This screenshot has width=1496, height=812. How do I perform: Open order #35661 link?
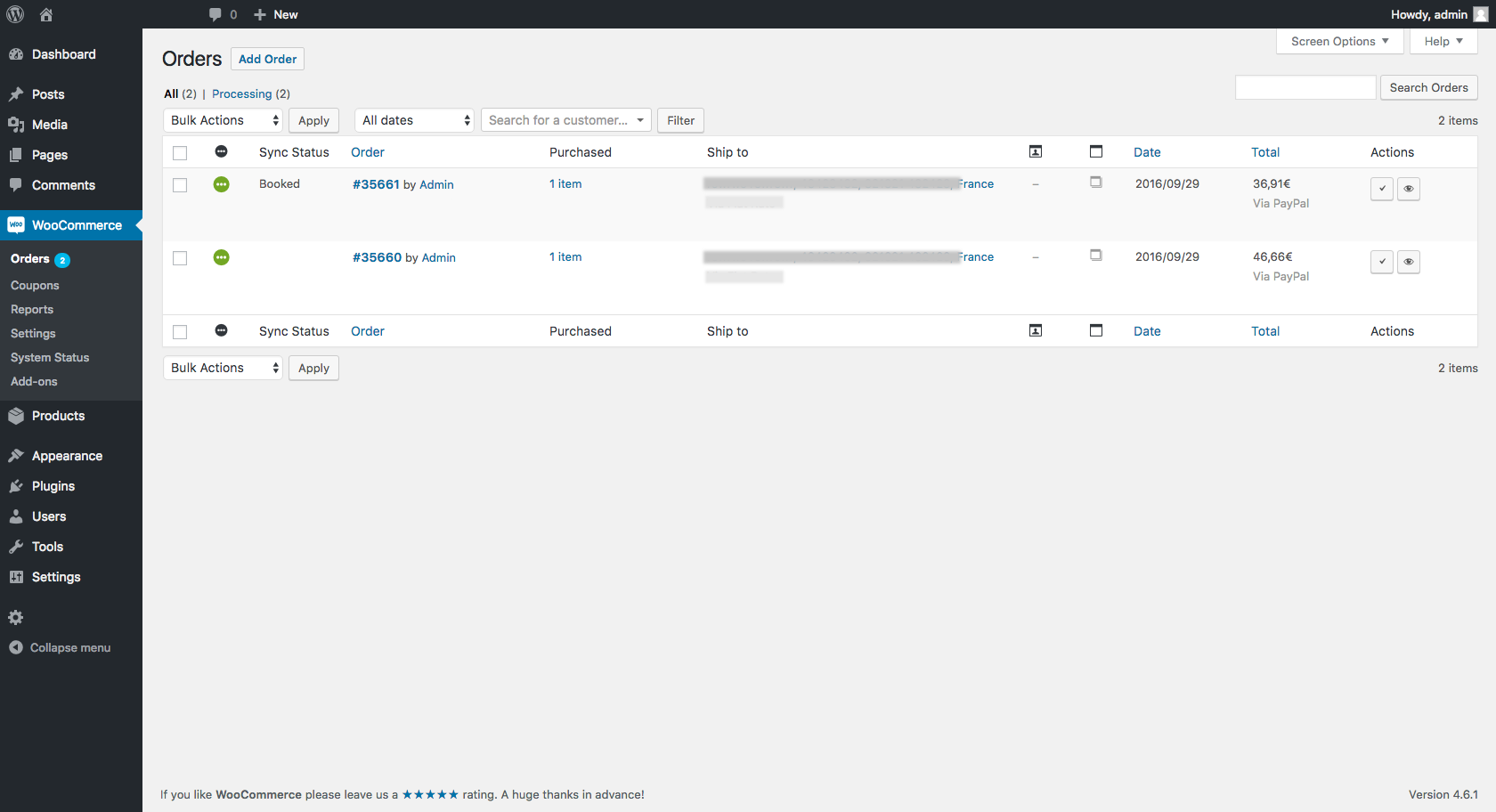[376, 184]
